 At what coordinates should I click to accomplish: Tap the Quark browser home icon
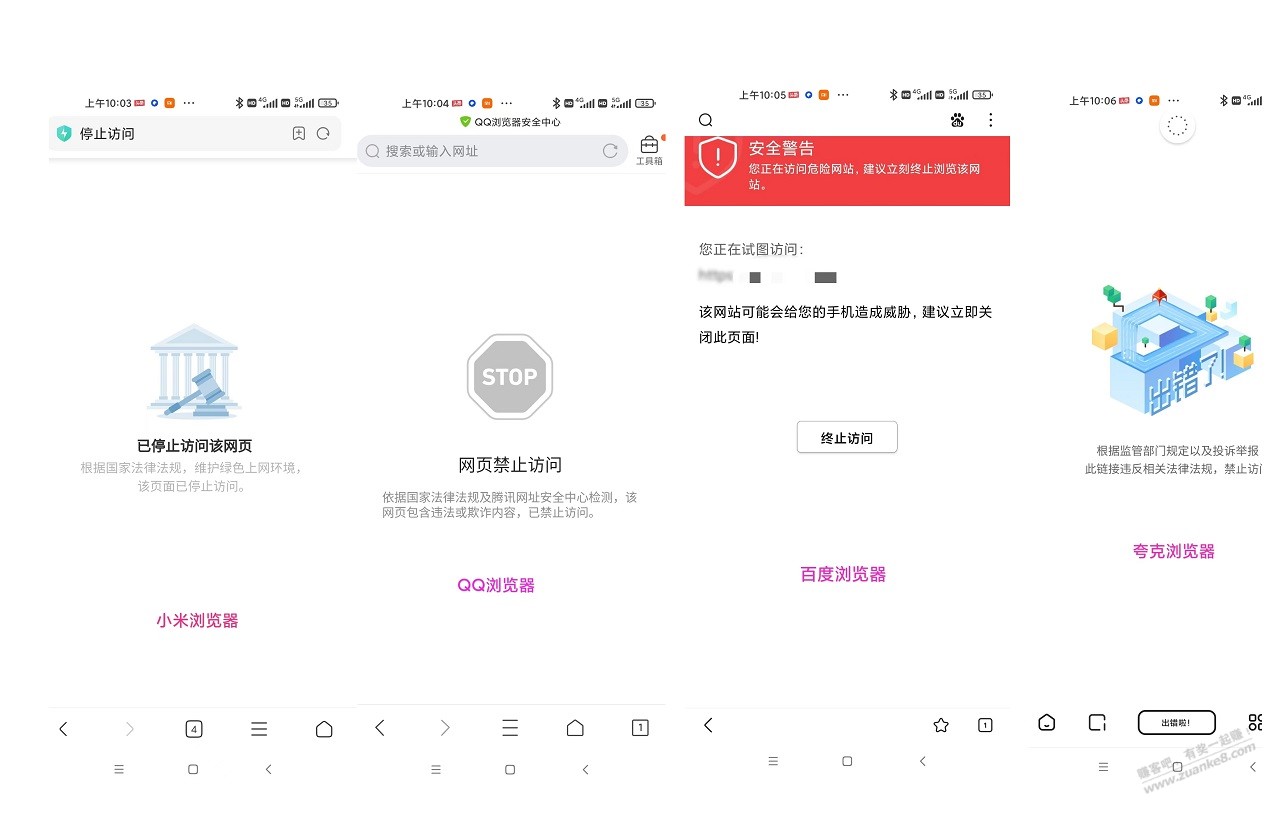1047,722
